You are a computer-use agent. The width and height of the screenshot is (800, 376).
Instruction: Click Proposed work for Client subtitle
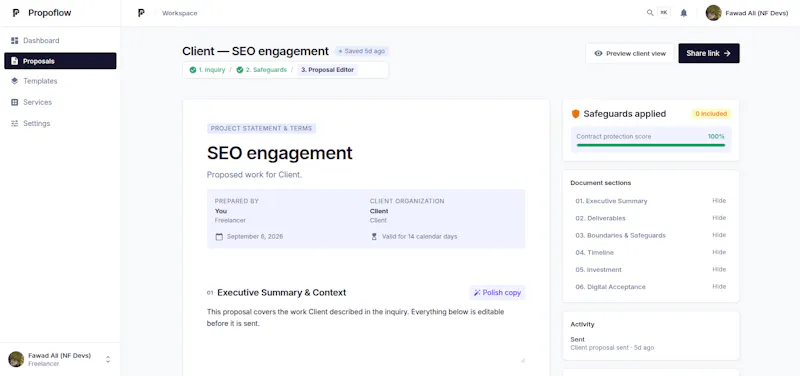255,174
